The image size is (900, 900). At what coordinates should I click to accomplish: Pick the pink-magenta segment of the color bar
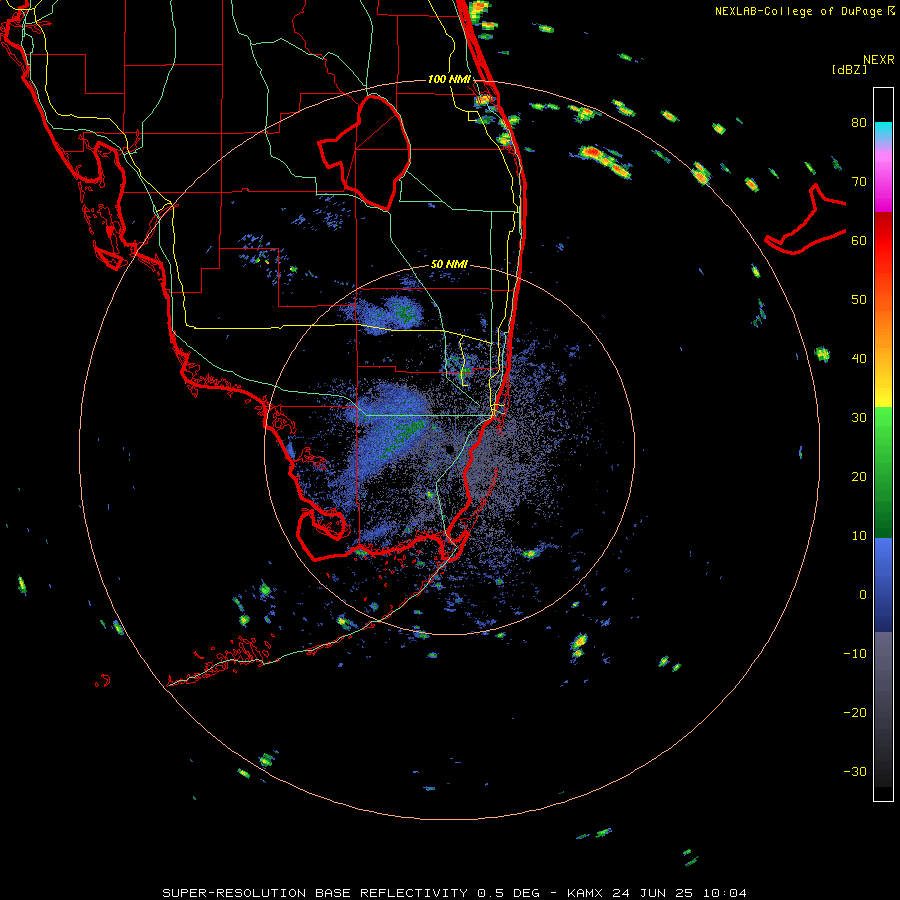click(x=883, y=181)
